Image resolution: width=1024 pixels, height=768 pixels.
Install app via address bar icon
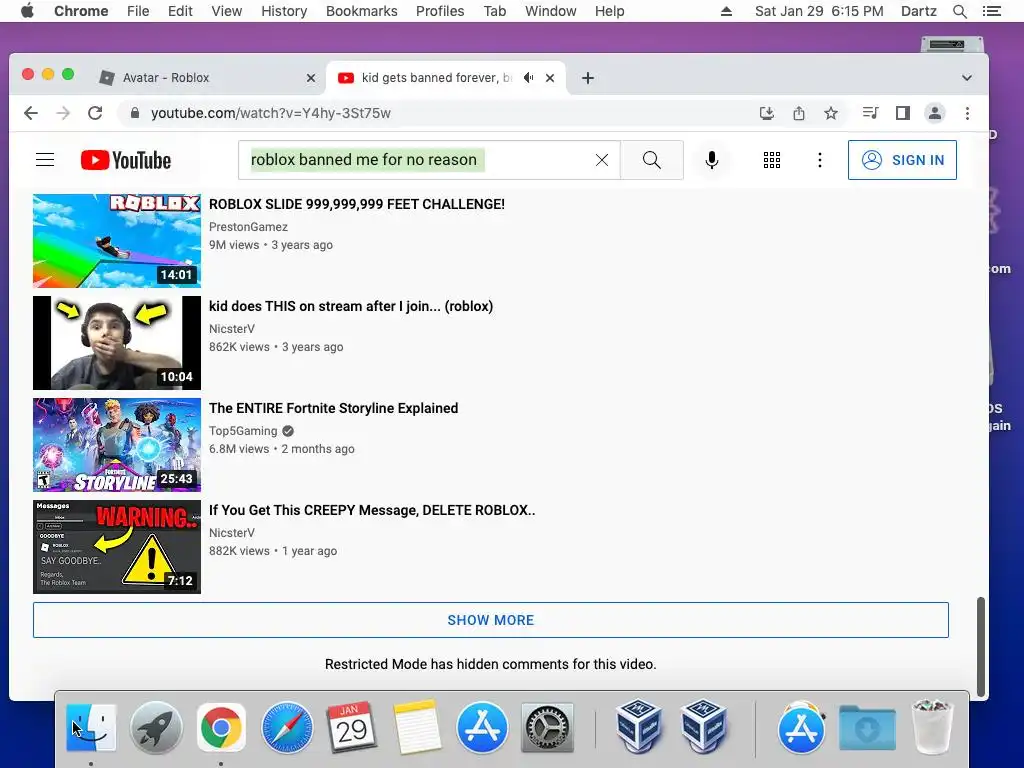[x=767, y=113]
